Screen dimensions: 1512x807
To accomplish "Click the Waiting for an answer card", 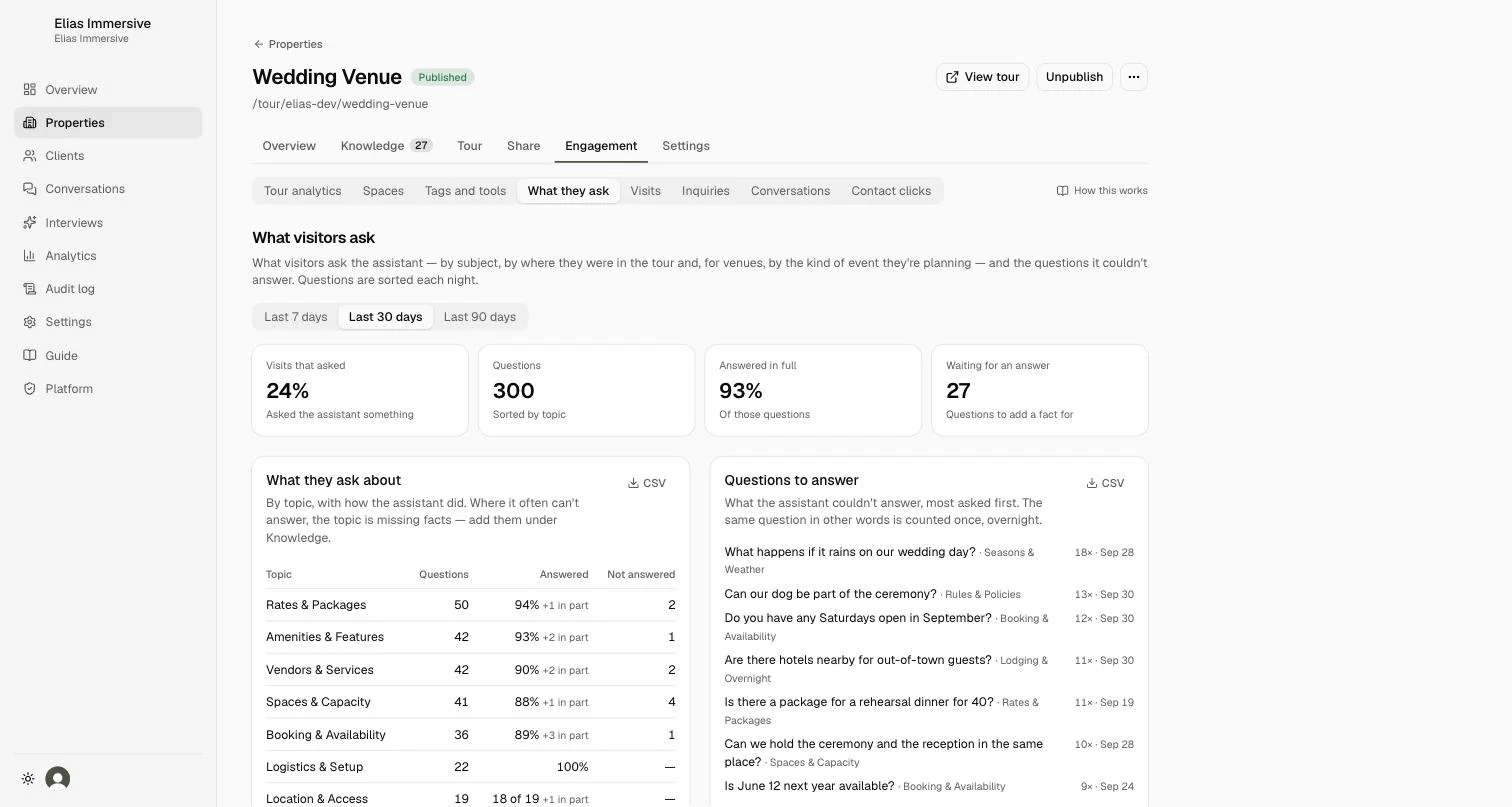I will click(x=1040, y=391).
